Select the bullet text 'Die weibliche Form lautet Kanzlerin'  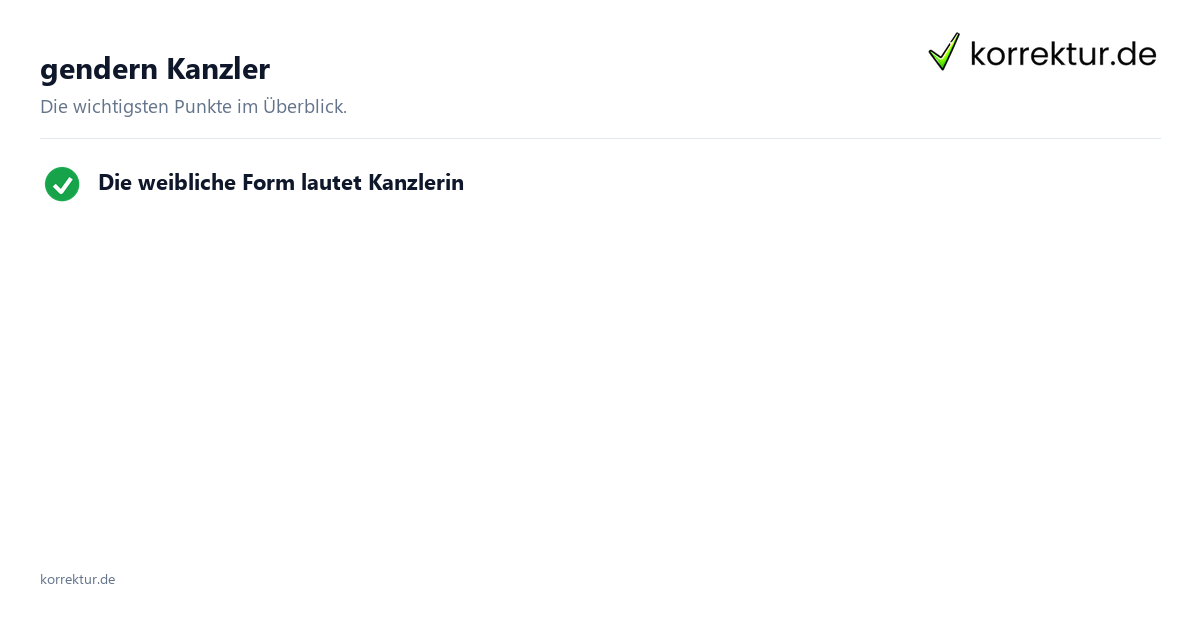pyautogui.click(x=281, y=183)
